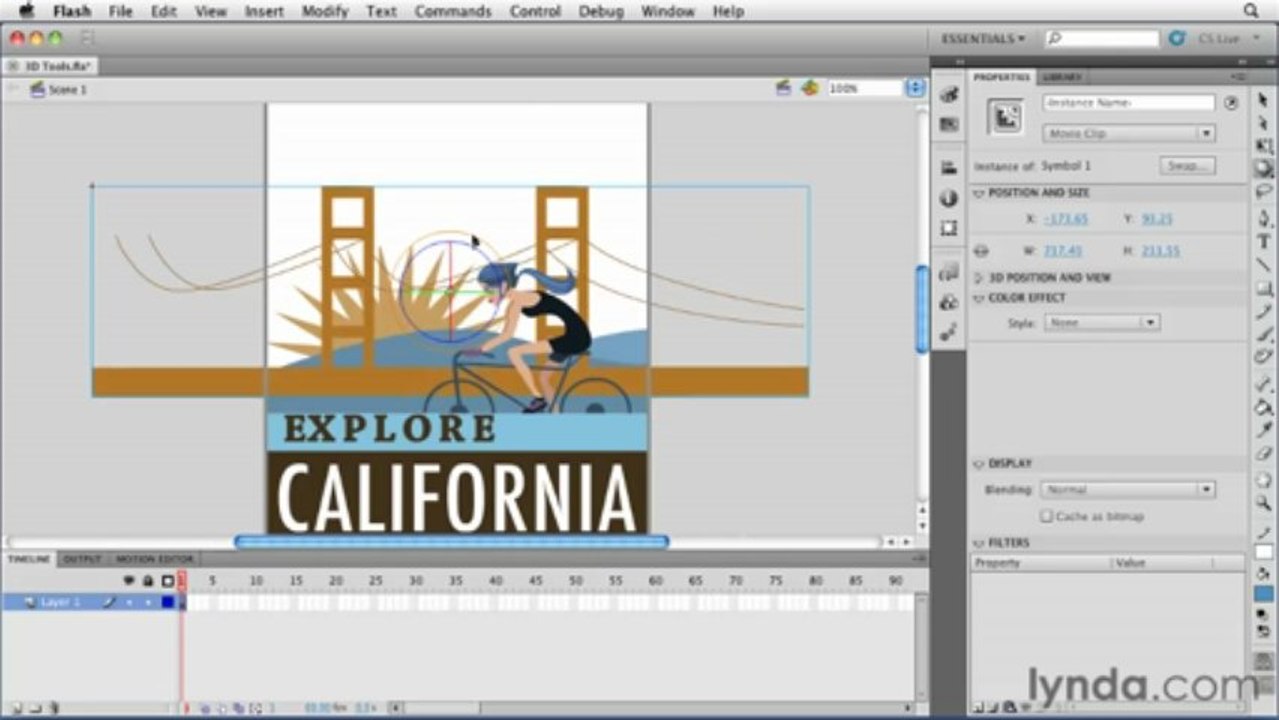Viewport: 1279px width, 720px height.
Task: Click the W width value
Action: point(1062,251)
